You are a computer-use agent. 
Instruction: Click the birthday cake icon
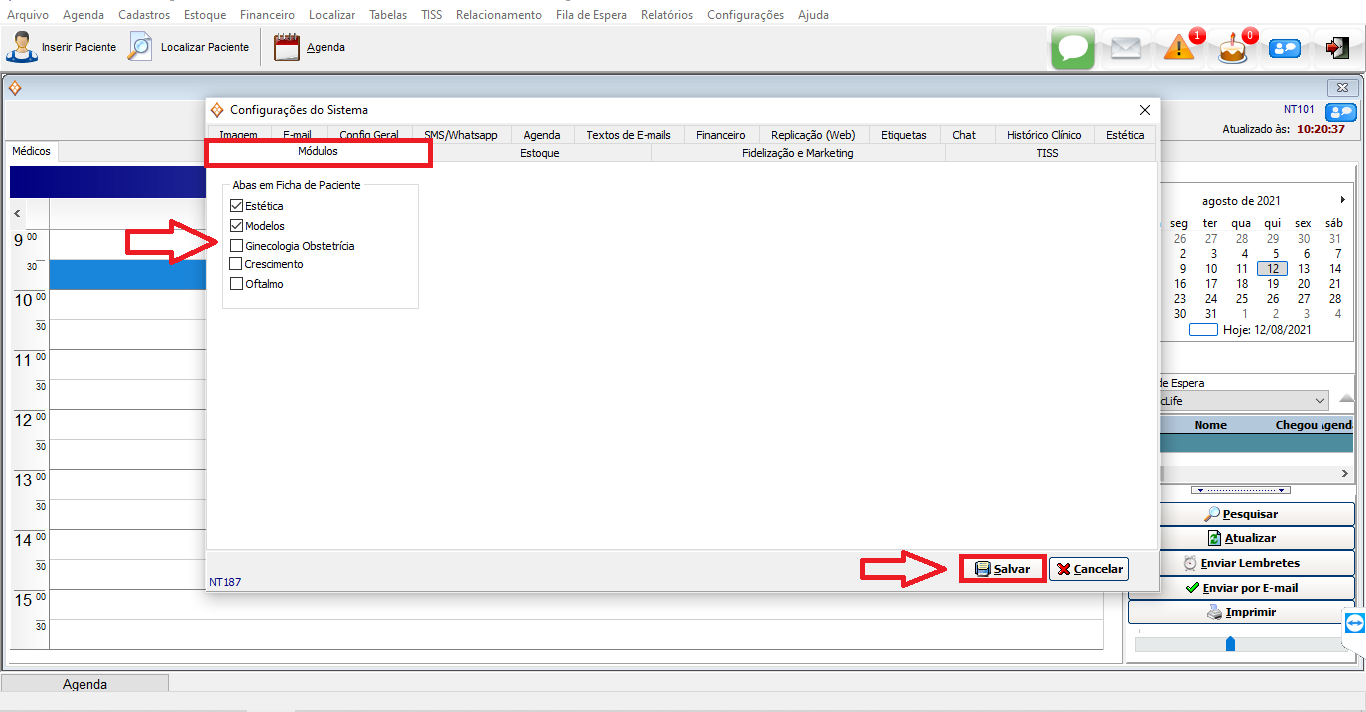point(1233,48)
